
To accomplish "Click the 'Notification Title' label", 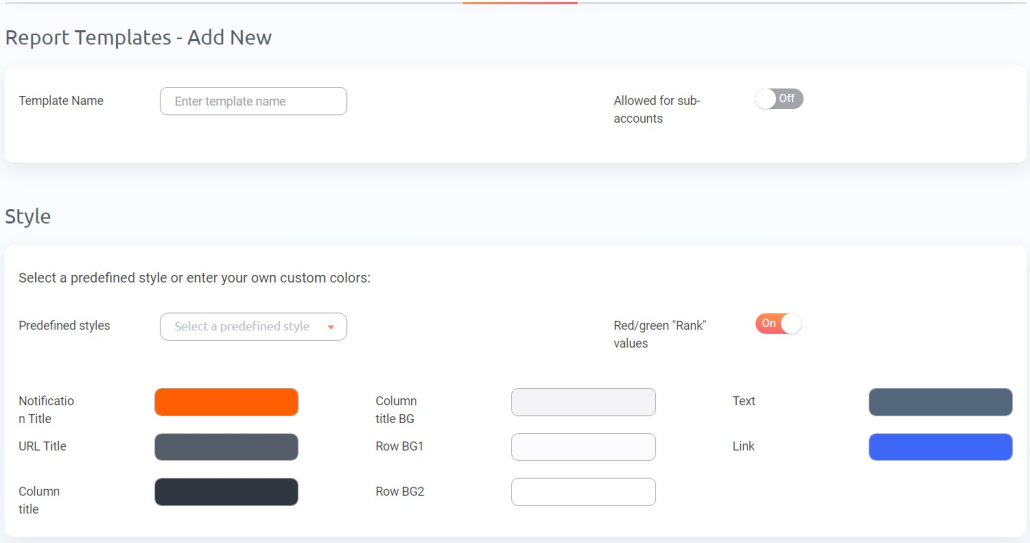I will point(46,410).
